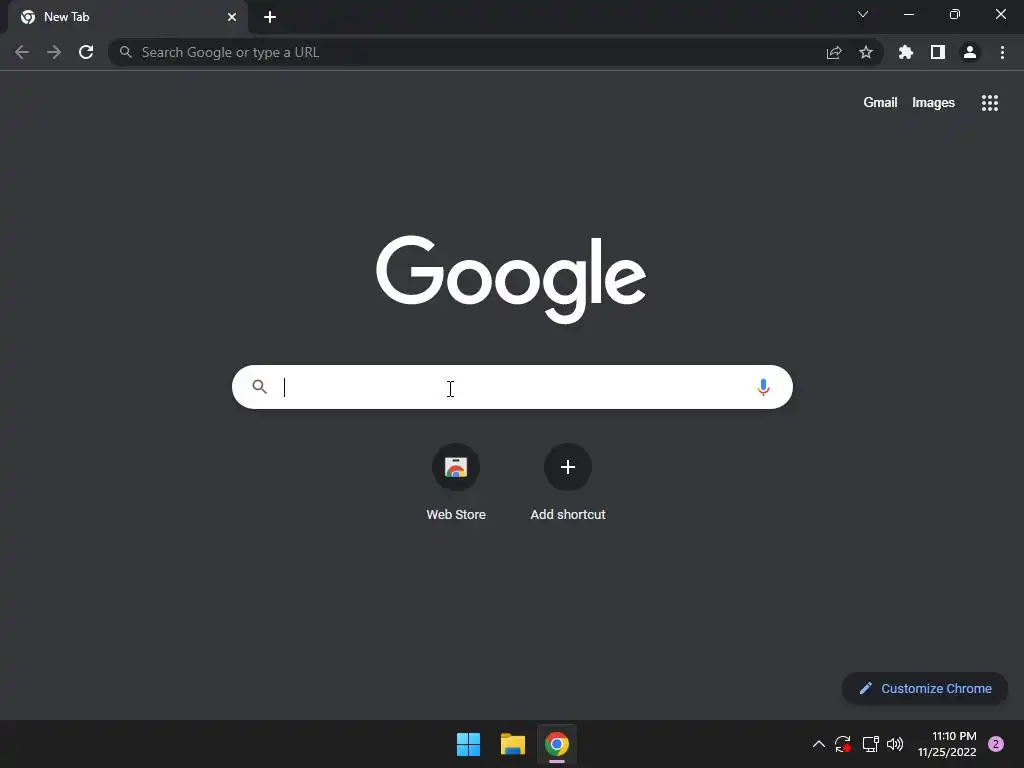Open the tab search dropdown chevron
Image resolution: width=1024 pixels, height=768 pixels.
pos(863,14)
